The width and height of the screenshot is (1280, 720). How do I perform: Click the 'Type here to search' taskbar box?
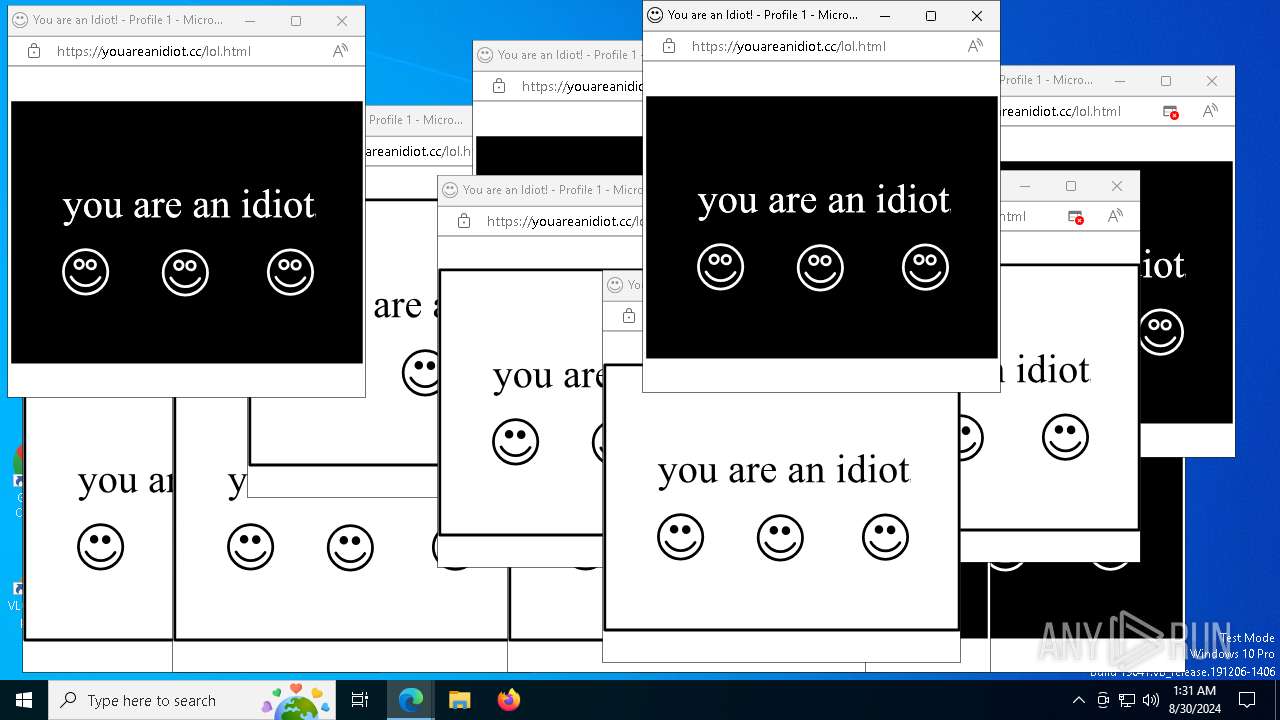192,700
